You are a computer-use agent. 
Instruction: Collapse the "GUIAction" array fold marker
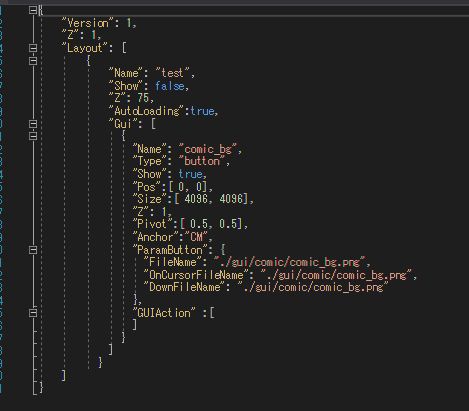[x=33, y=313]
